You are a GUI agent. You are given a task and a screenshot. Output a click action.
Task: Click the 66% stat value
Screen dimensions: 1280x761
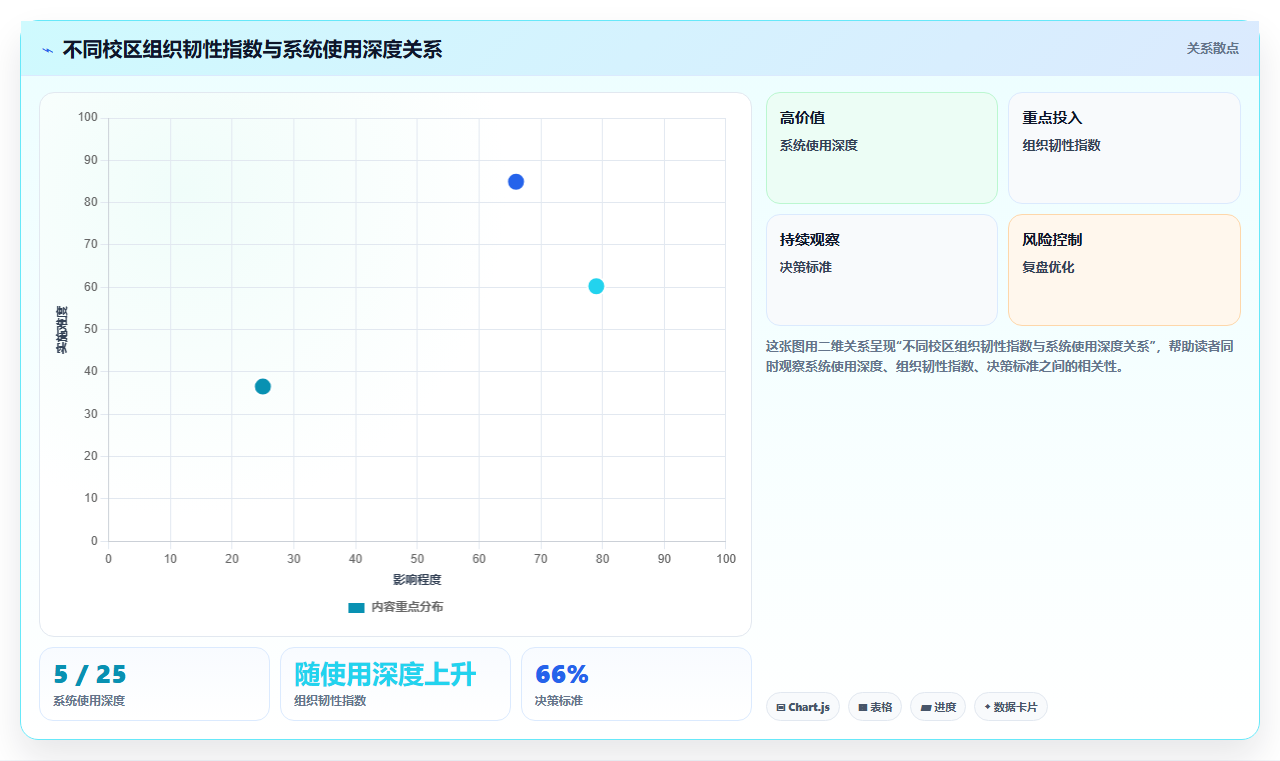point(562,675)
